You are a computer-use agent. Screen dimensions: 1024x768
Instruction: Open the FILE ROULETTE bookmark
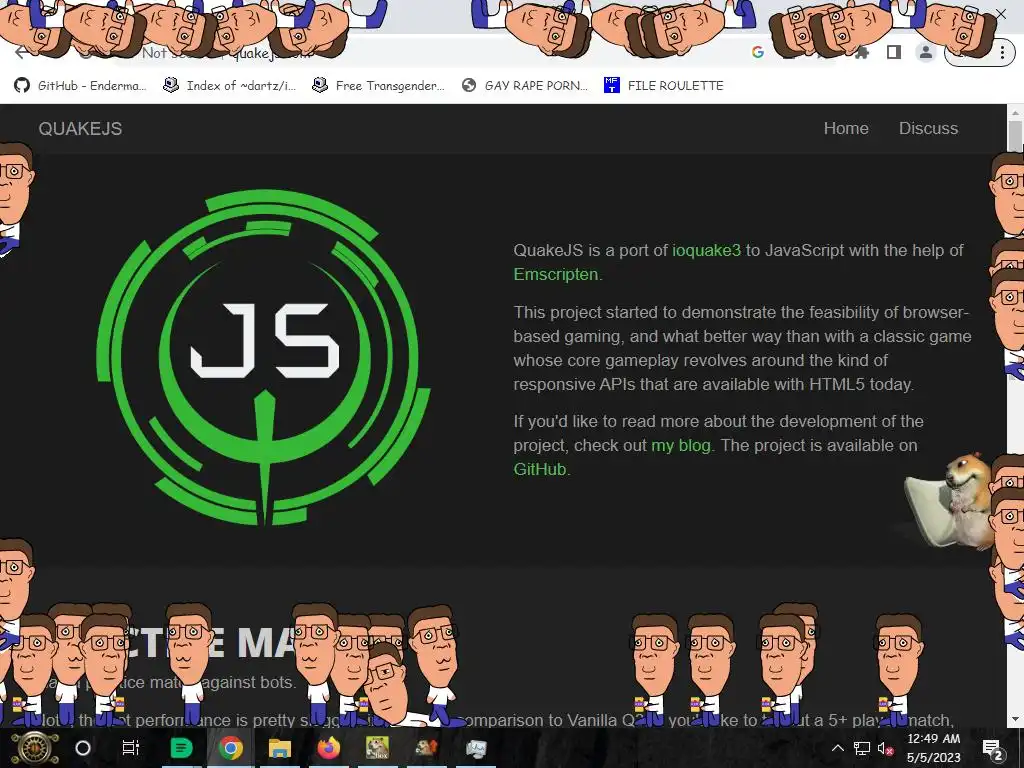[x=664, y=86]
